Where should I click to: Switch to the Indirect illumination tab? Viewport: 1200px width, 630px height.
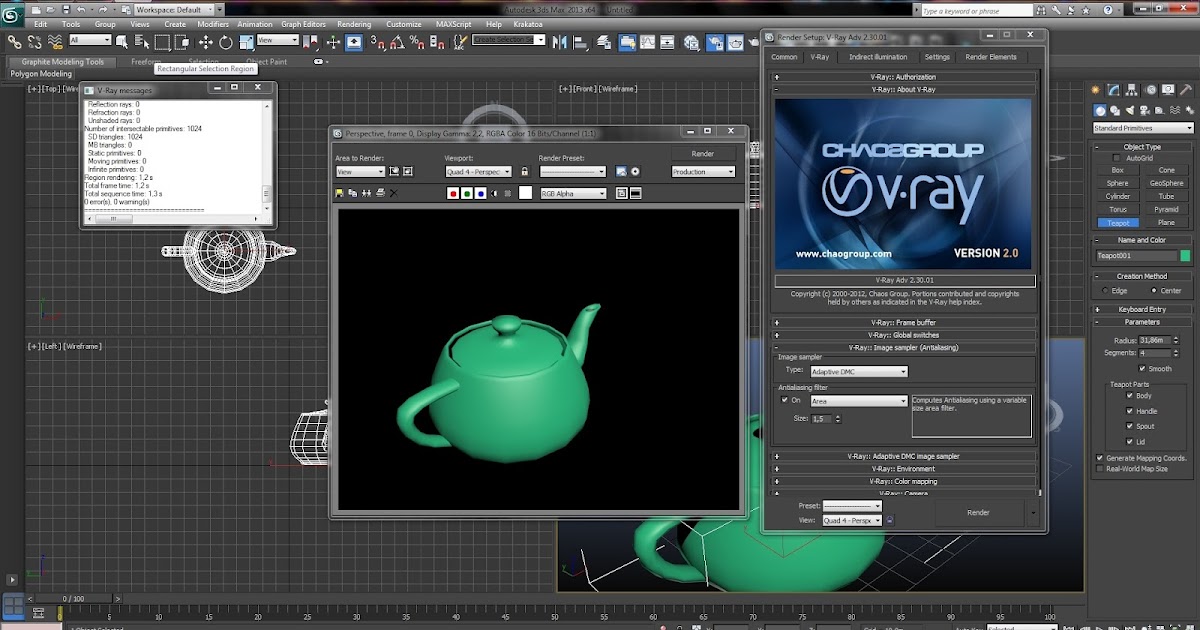click(x=878, y=57)
